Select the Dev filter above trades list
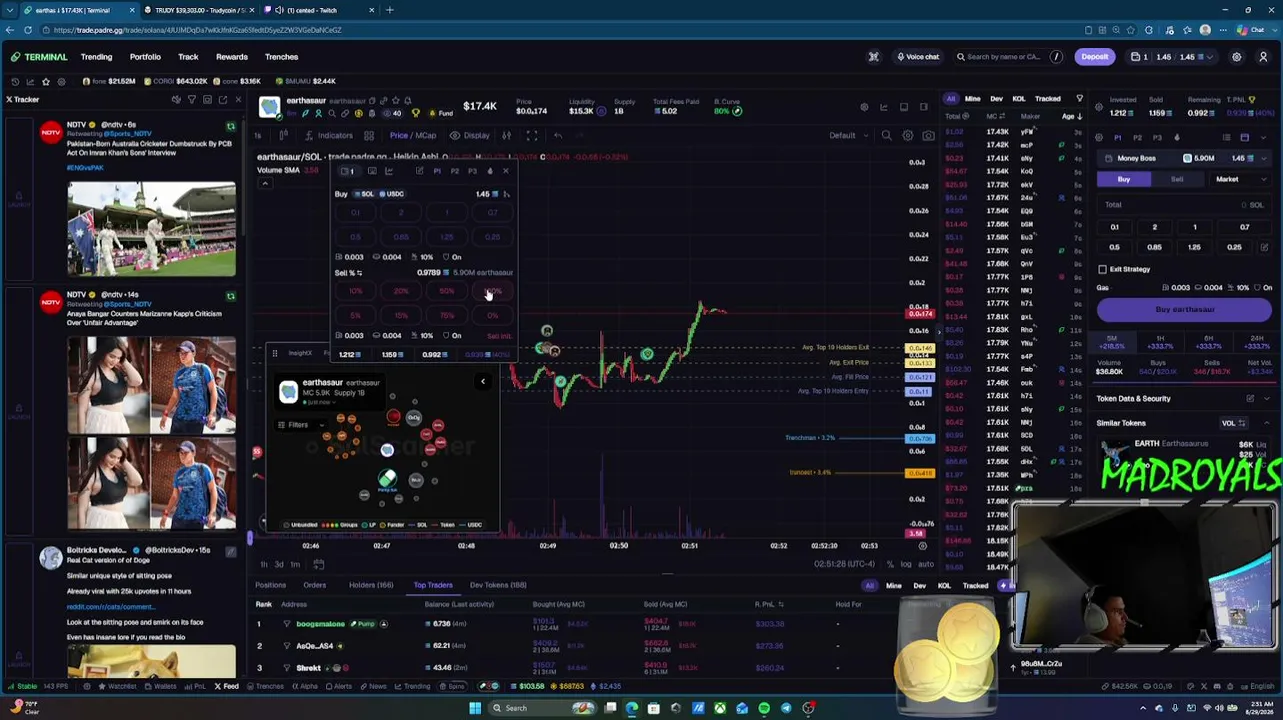Image resolution: width=1283 pixels, height=720 pixels. [x=996, y=99]
